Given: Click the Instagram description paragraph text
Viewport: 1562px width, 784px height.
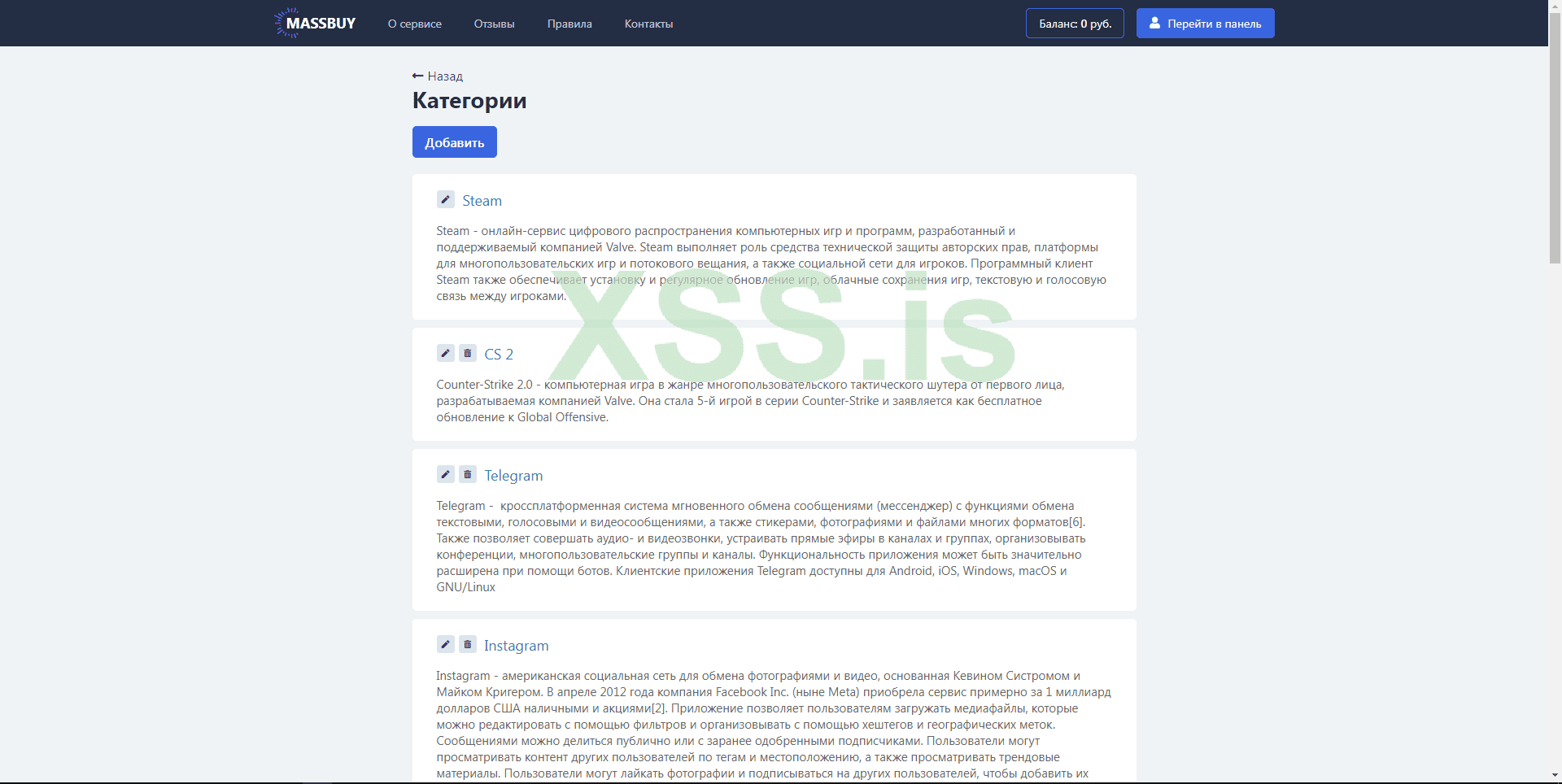Looking at the screenshot, I should 774,725.
